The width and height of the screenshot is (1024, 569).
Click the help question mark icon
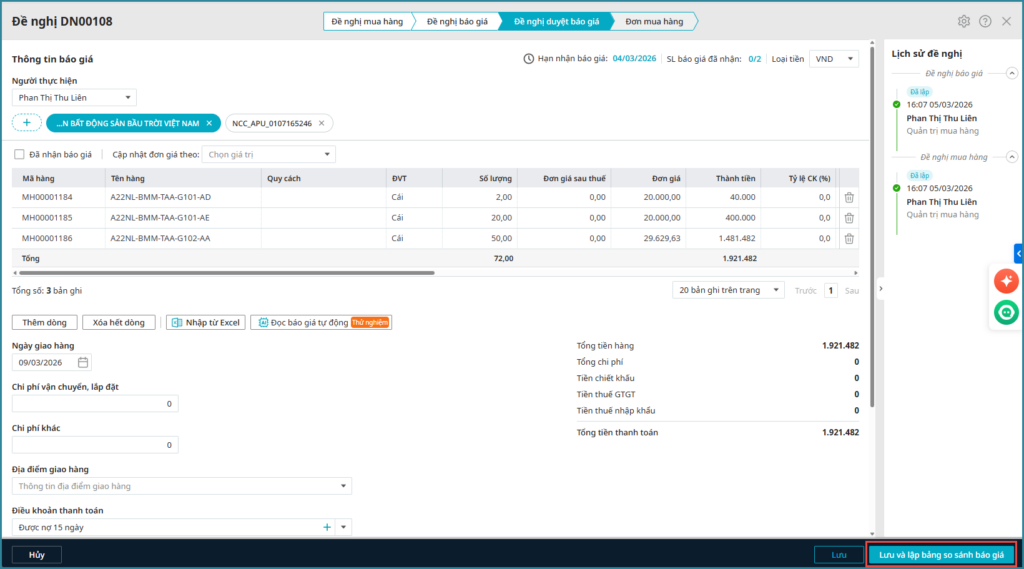pos(985,21)
